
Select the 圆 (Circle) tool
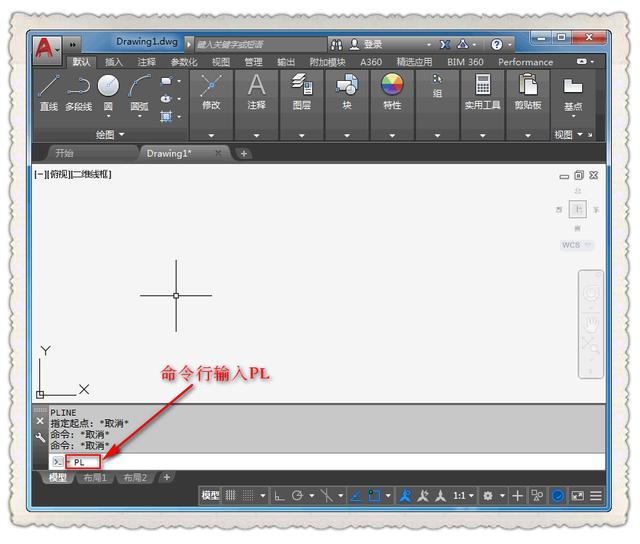point(108,90)
